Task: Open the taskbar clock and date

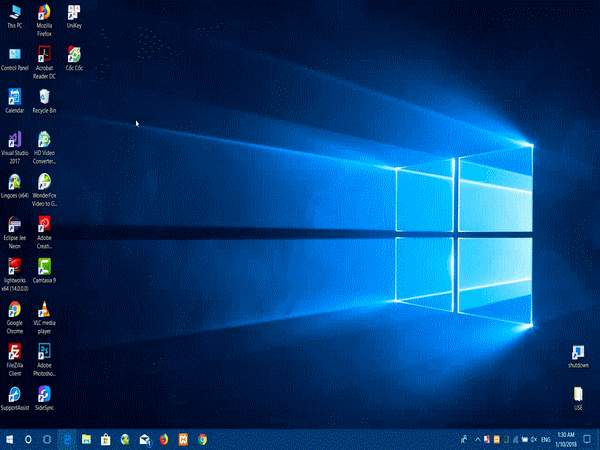Action: point(566,439)
